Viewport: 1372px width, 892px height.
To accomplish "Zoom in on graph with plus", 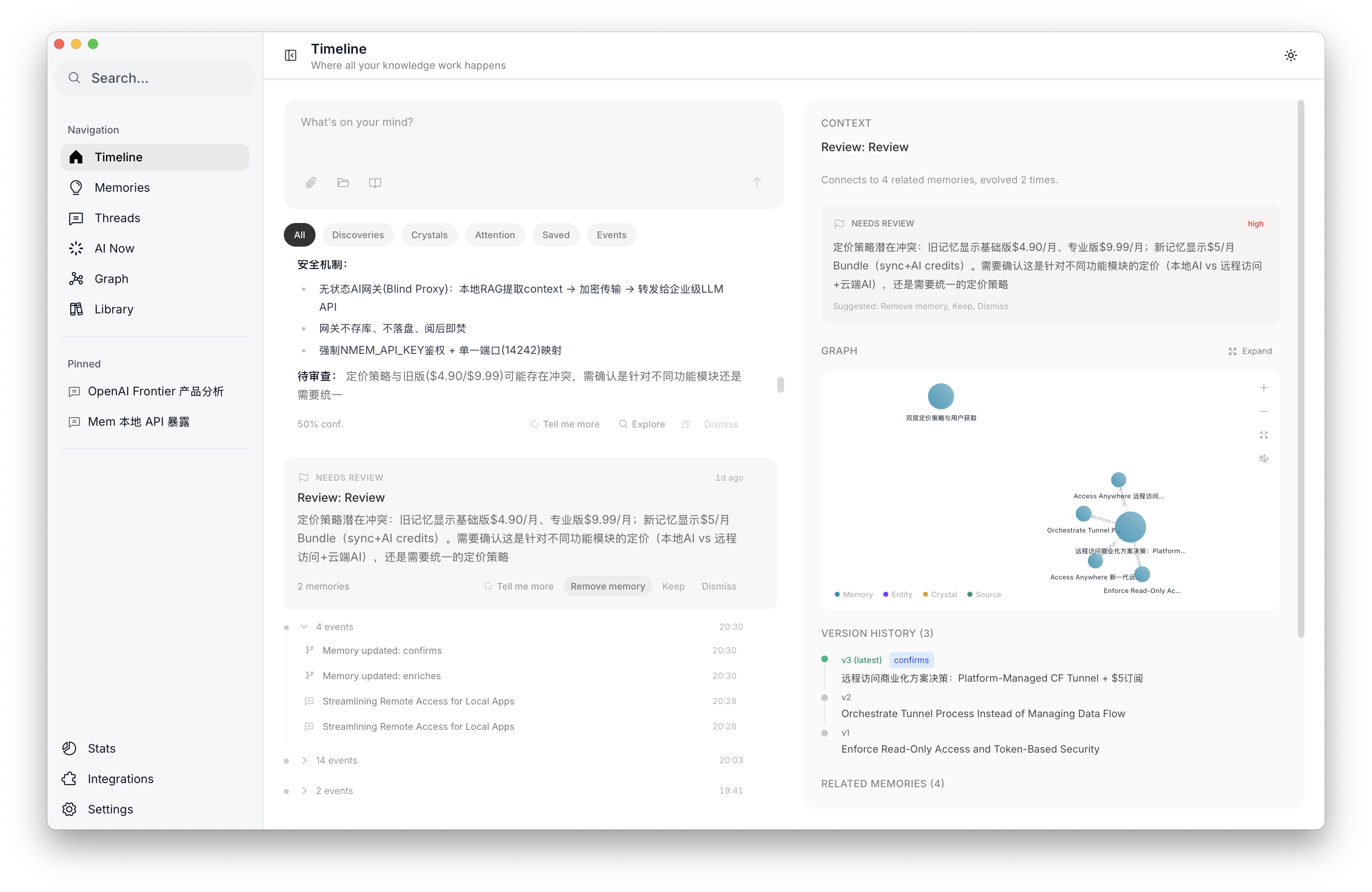I will (1263, 388).
